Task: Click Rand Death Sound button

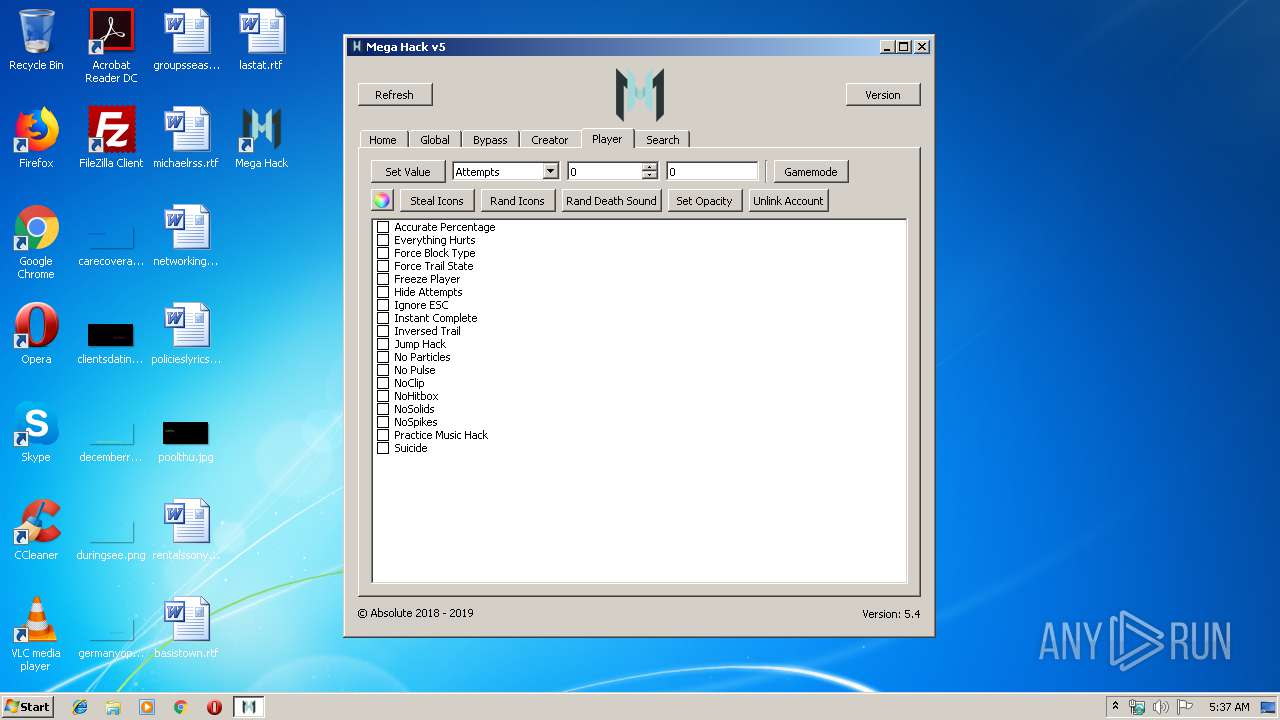Action: tap(611, 201)
